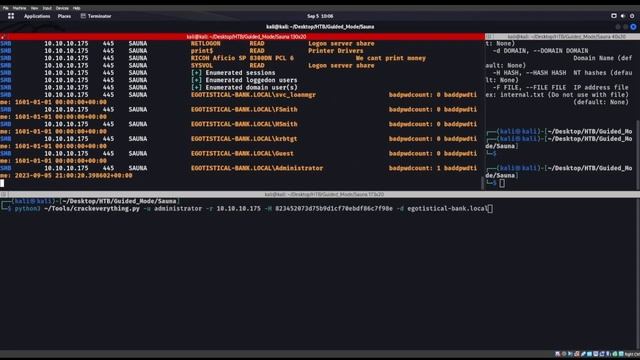Open the Applications menu in panel
This screenshot has height=360, width=640.
pyautogui.click(x=37, y=16)
